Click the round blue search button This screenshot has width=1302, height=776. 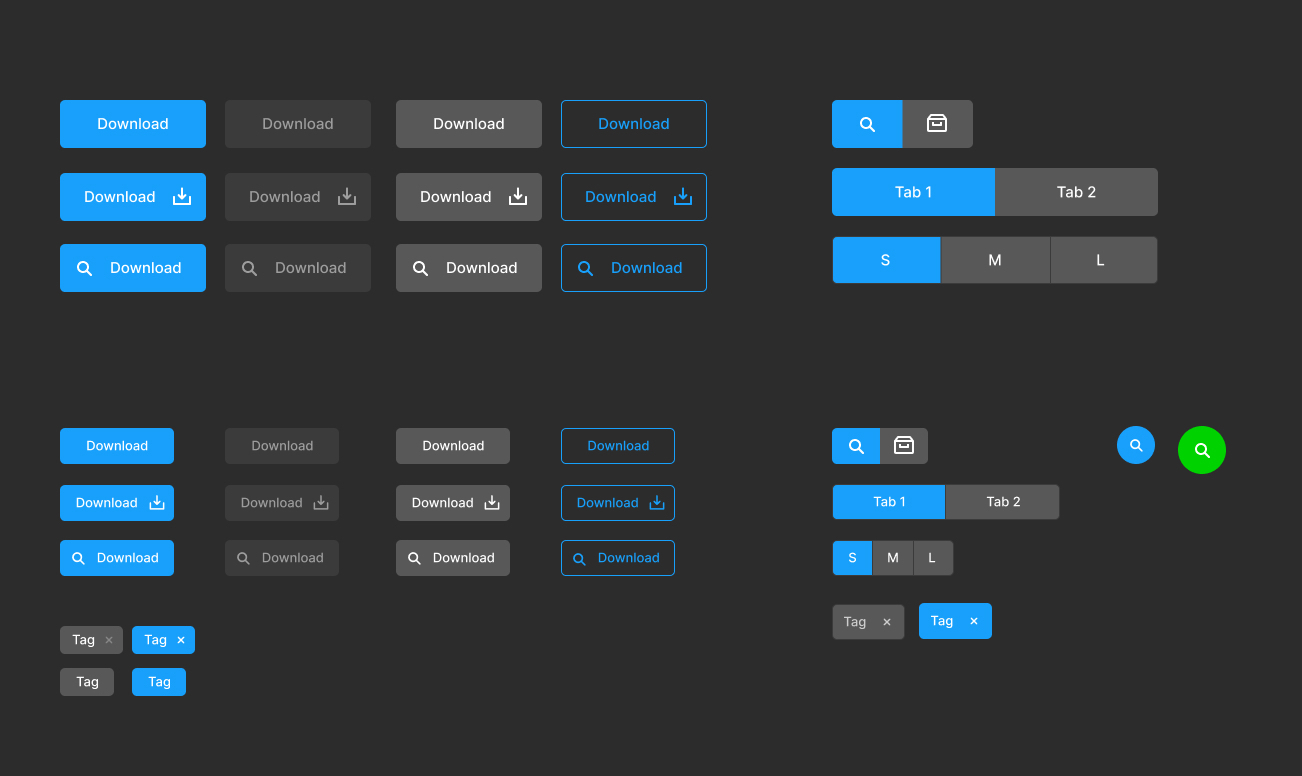[x=1136, y=445]
